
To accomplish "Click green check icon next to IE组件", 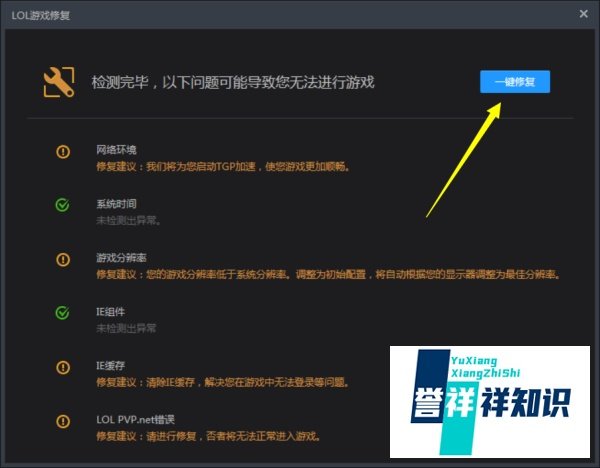I will (x=62, y=313).
